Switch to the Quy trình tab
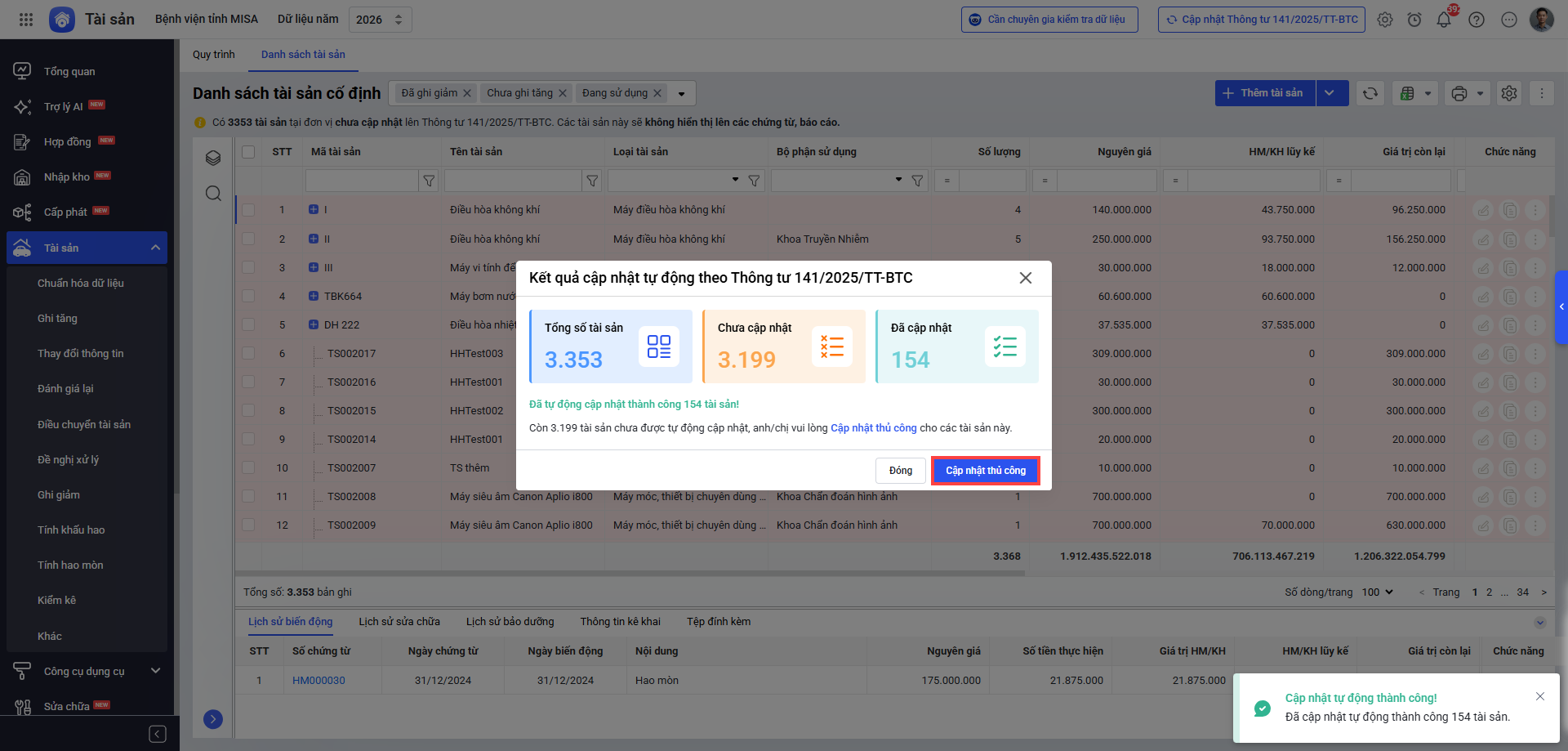Viewport: 1568px width, 751px height. (213, 55)
